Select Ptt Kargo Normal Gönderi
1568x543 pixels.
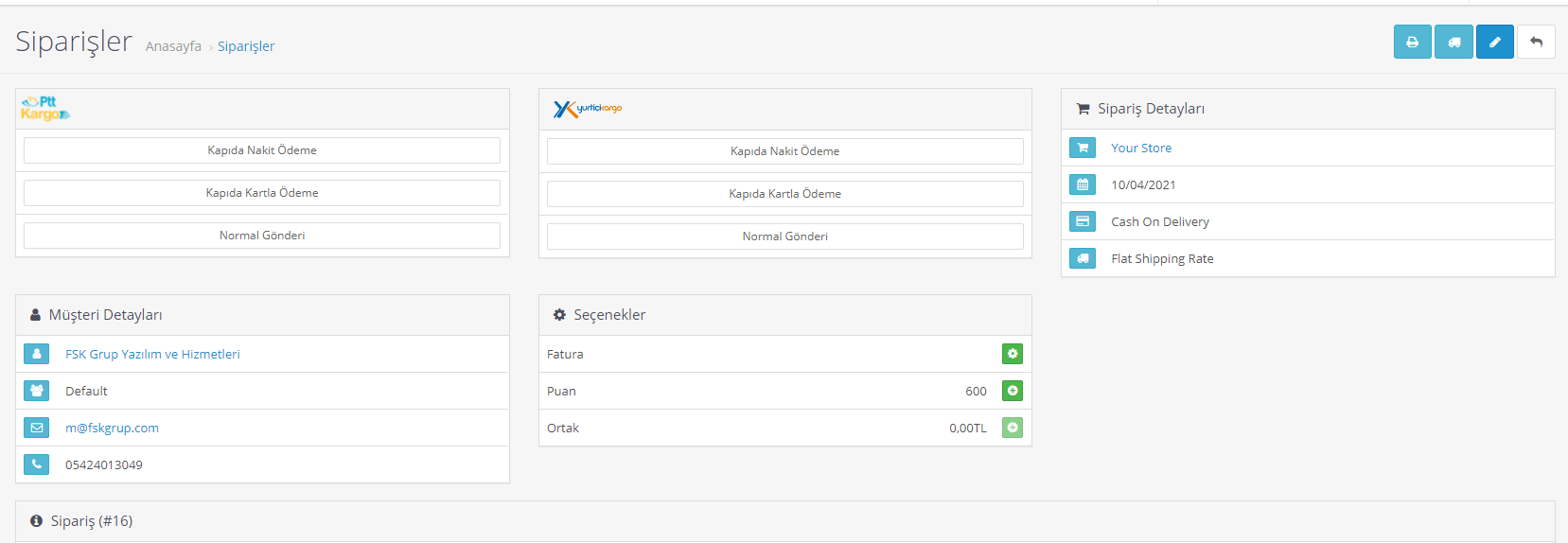262,236
